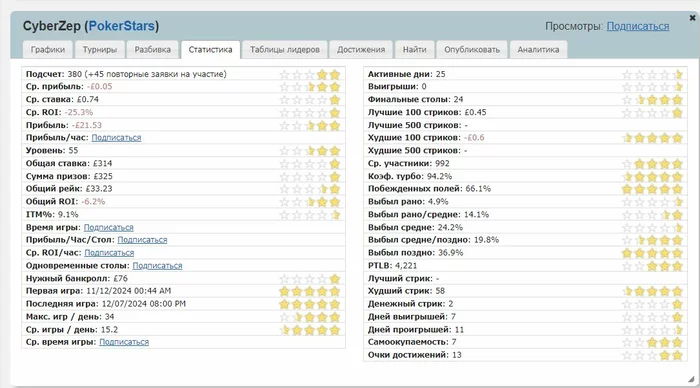Click the Последняя игра date 12/07/2024 08:00 PM

pyautogui.click(x=144, y=304)
